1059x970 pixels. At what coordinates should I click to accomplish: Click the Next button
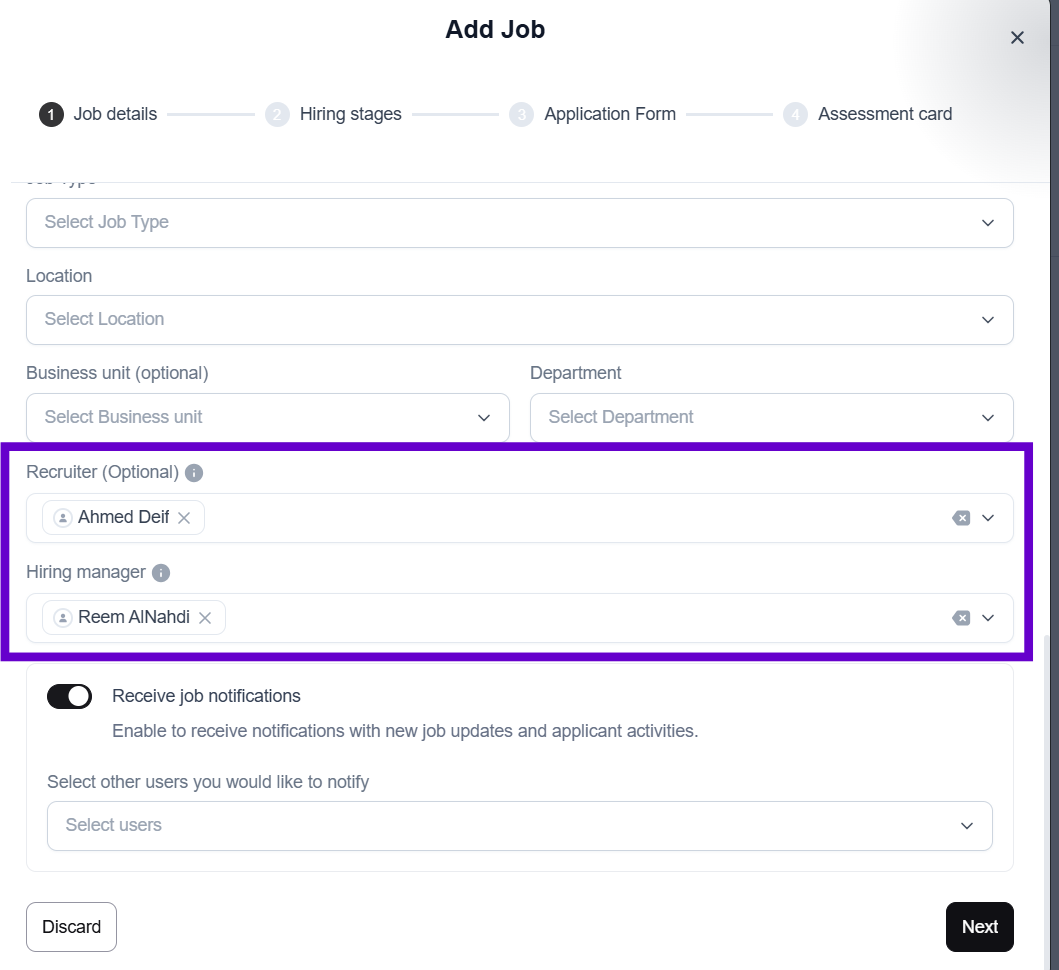coord(979,927)
